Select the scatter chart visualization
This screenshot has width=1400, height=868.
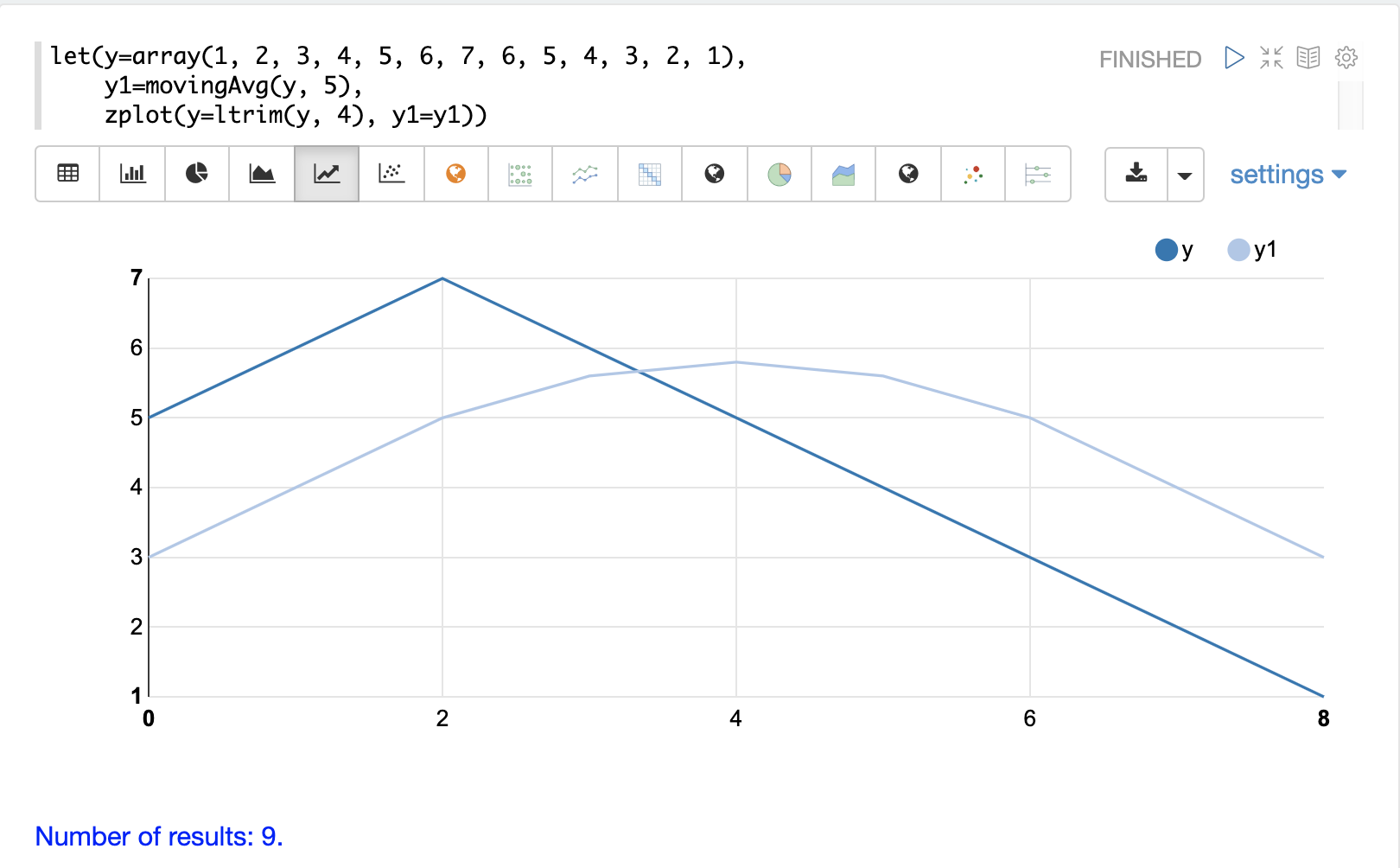click(x=391, y=174)
